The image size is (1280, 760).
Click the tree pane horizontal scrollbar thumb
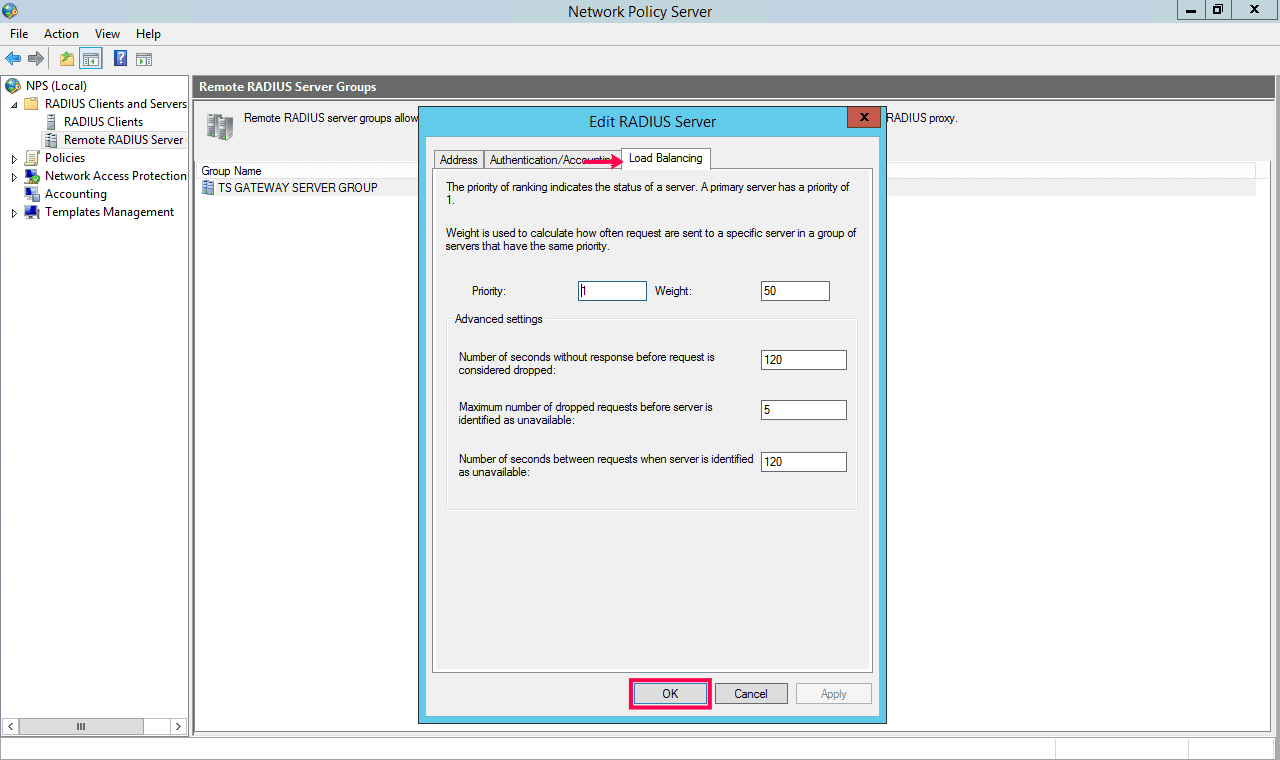coord(81,726)
